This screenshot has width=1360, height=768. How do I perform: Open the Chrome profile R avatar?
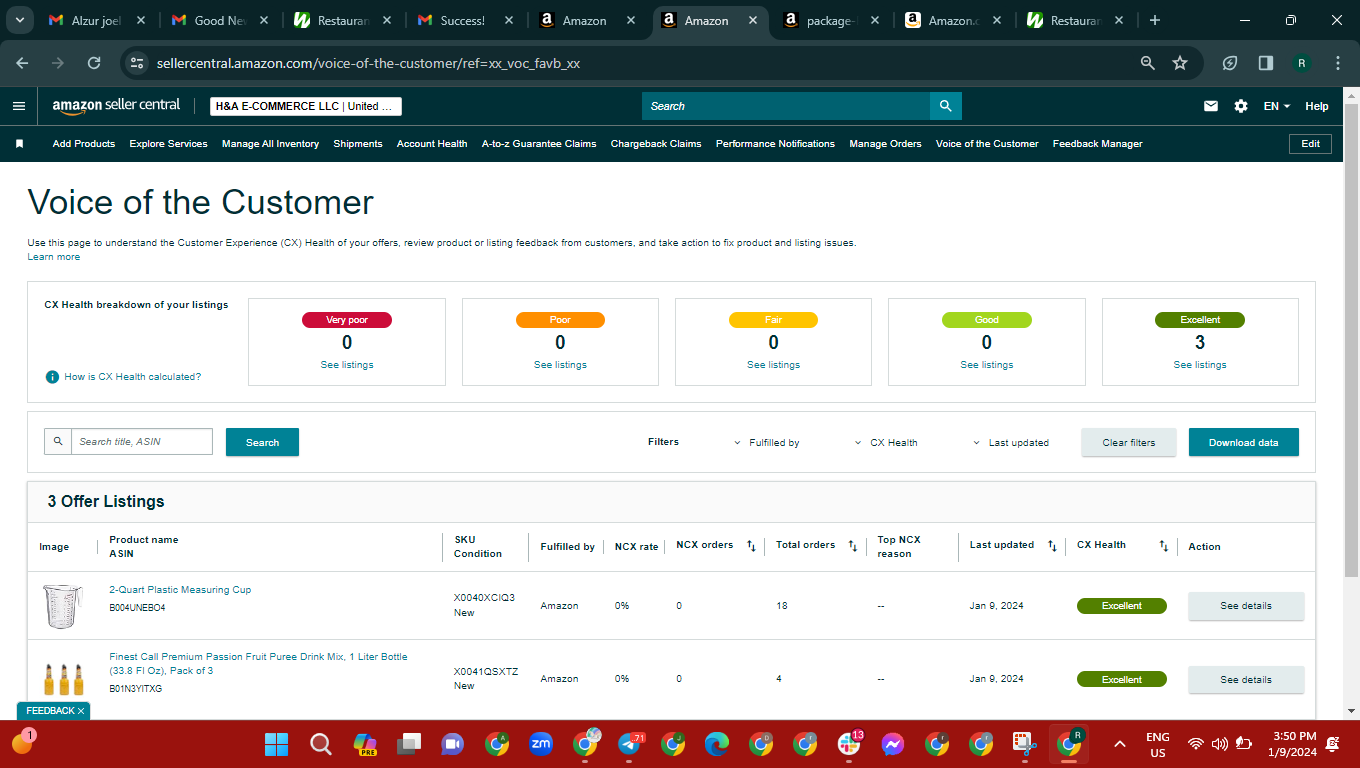tap(1302, 63)
